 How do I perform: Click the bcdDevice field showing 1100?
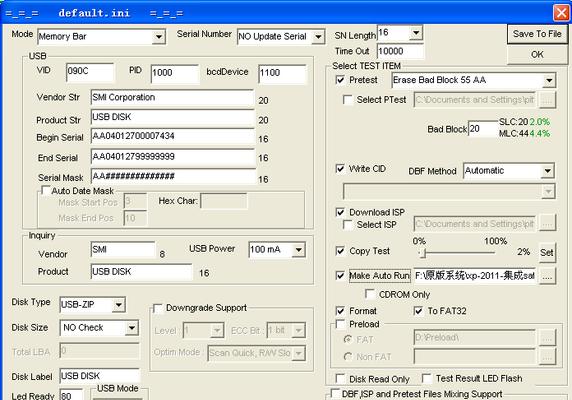[282, 74]
